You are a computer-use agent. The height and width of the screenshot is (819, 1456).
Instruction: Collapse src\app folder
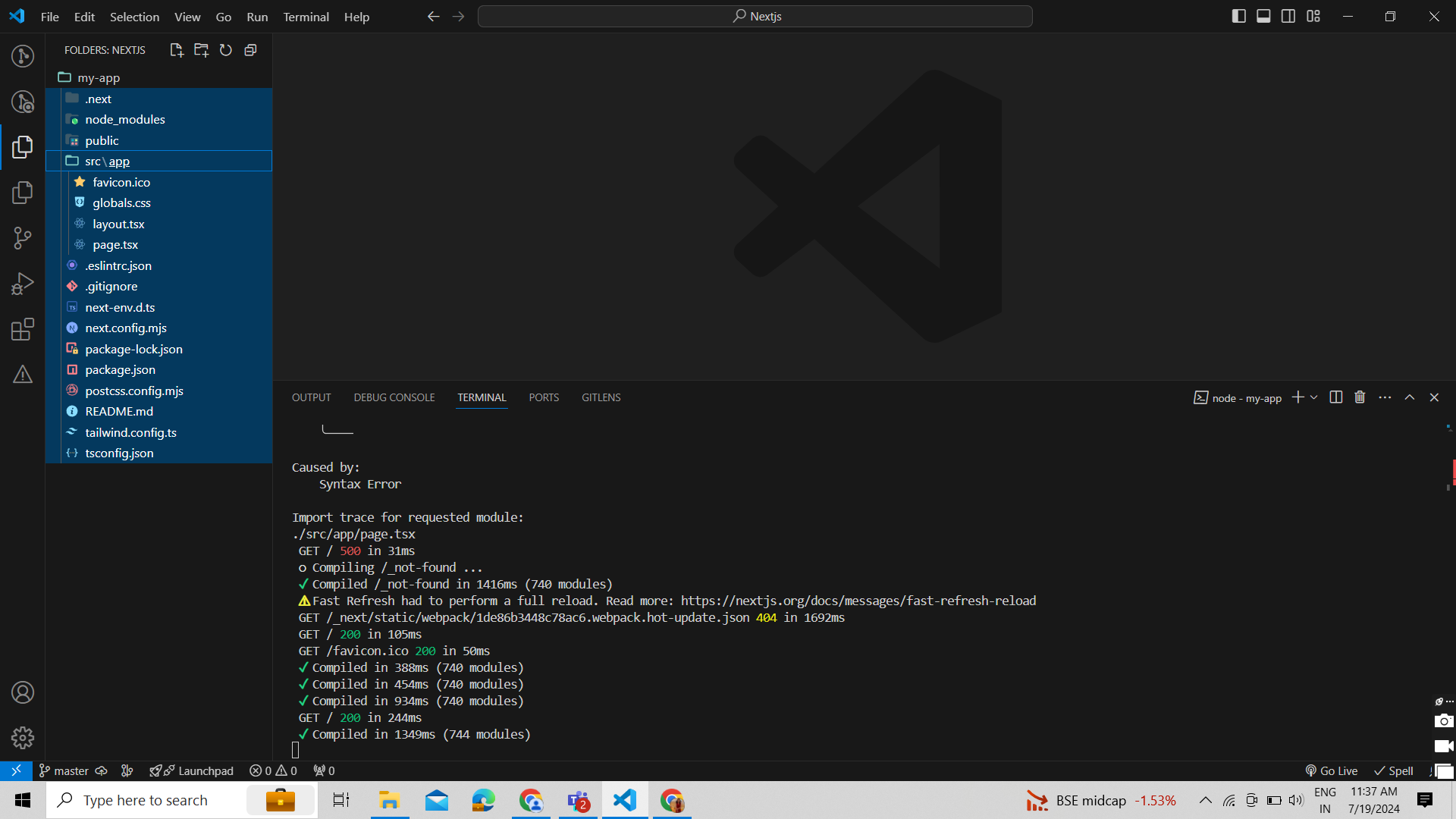[x=158, y=161]
